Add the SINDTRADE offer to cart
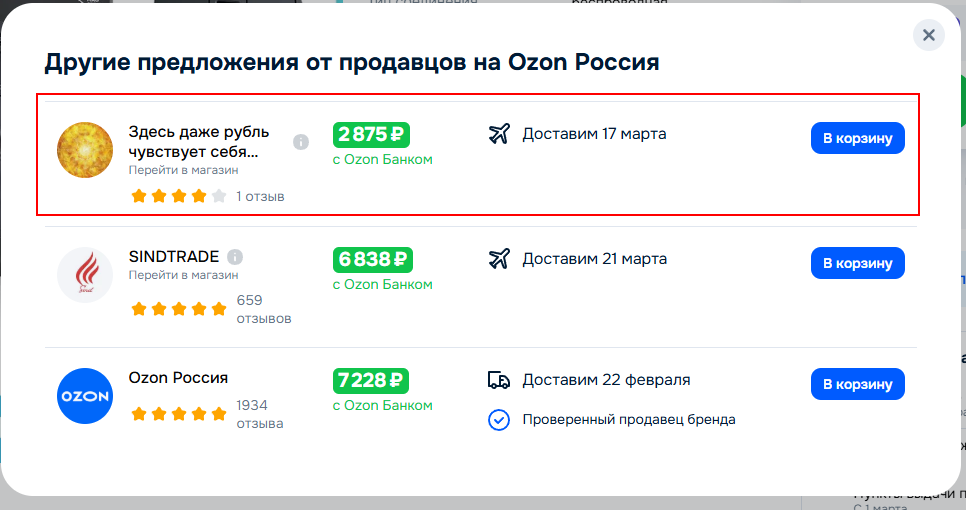The width and height of the screenshot is (966, 510). point(857,263)
